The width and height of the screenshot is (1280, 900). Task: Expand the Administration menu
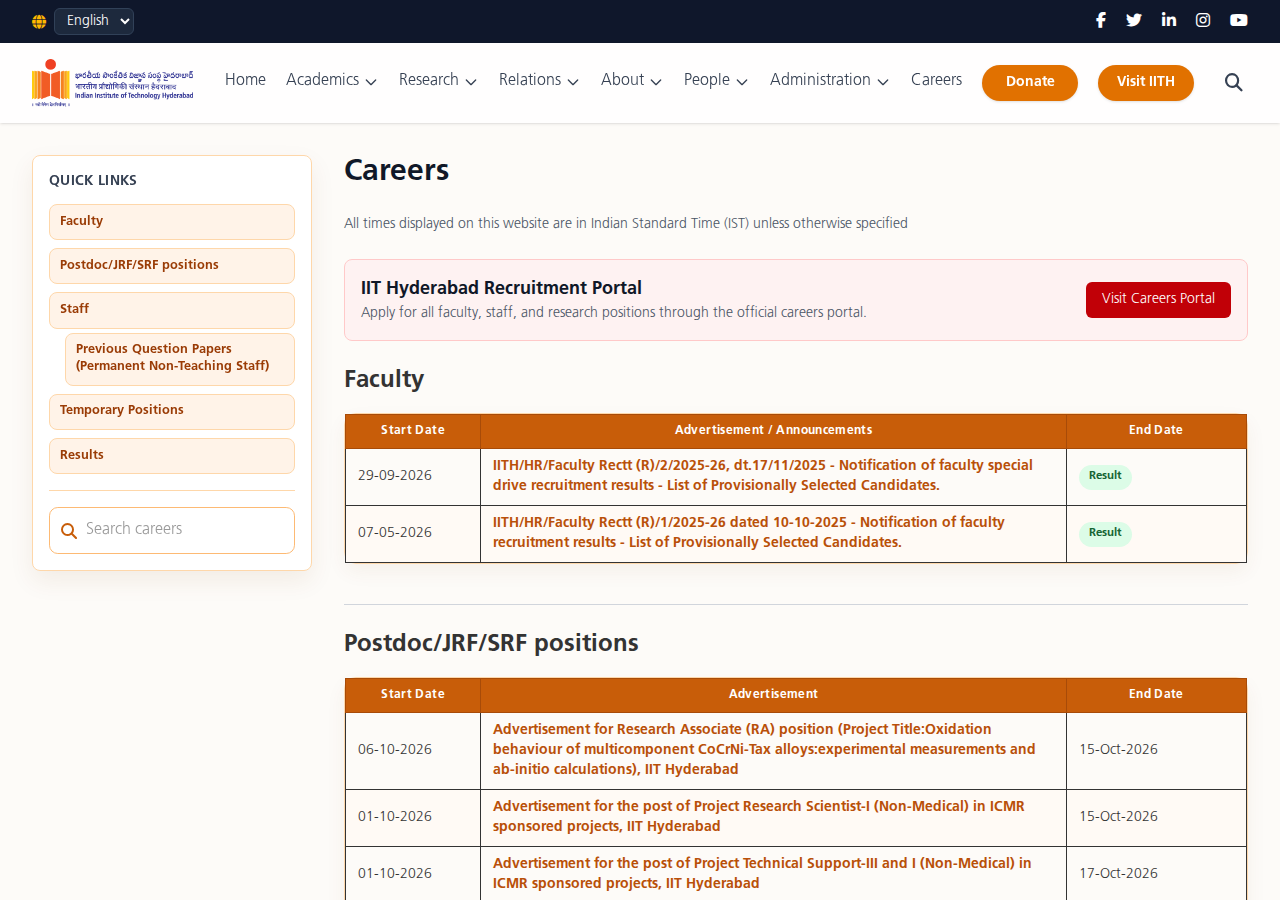829,80
